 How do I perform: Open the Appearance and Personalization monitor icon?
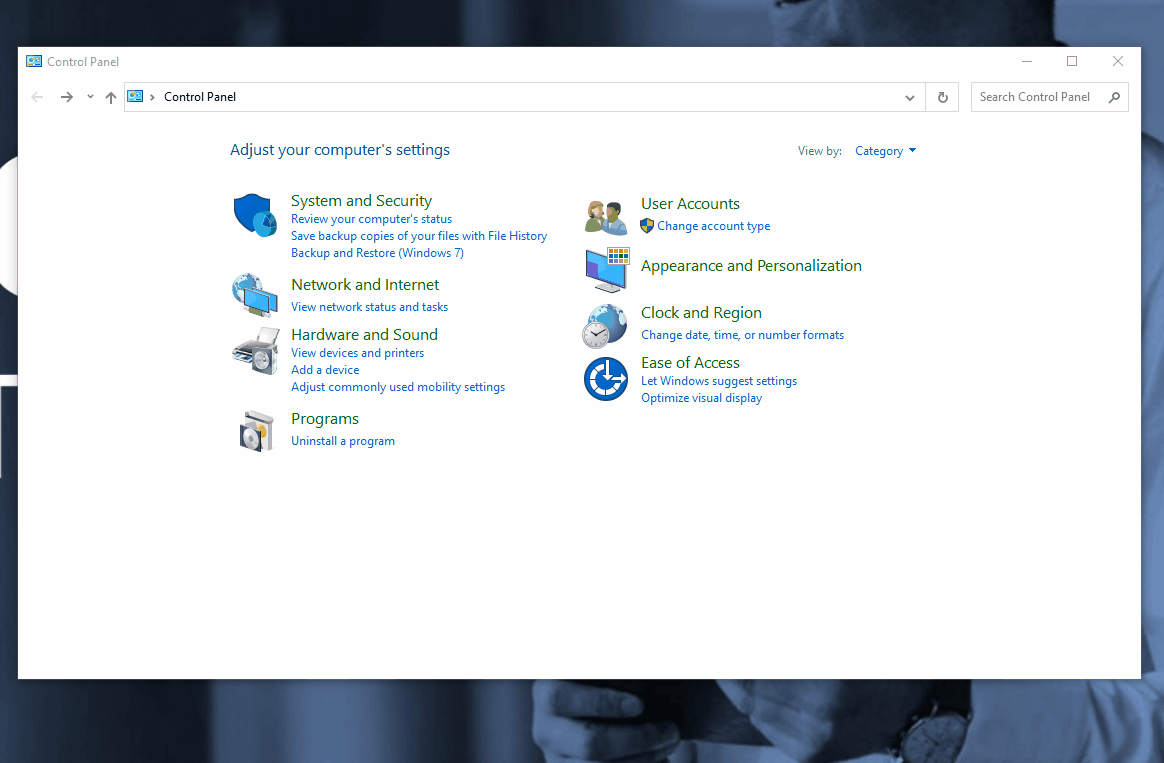tap(606, 269)
